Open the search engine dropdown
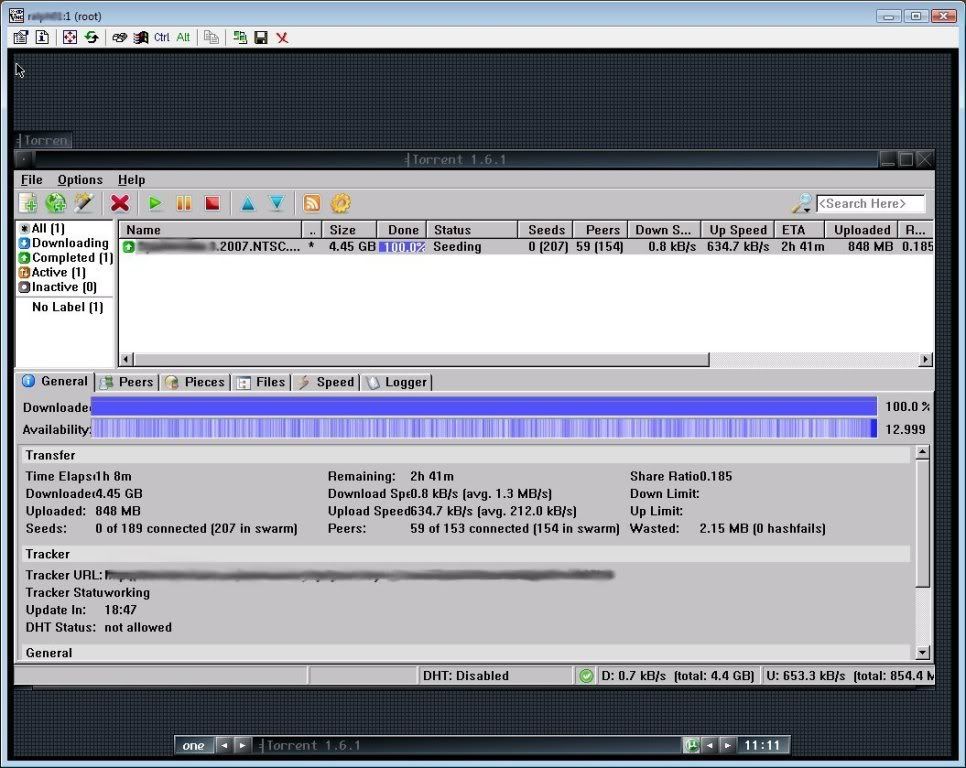The height and width of the screenshot is (768, 966). pos(802,203)
